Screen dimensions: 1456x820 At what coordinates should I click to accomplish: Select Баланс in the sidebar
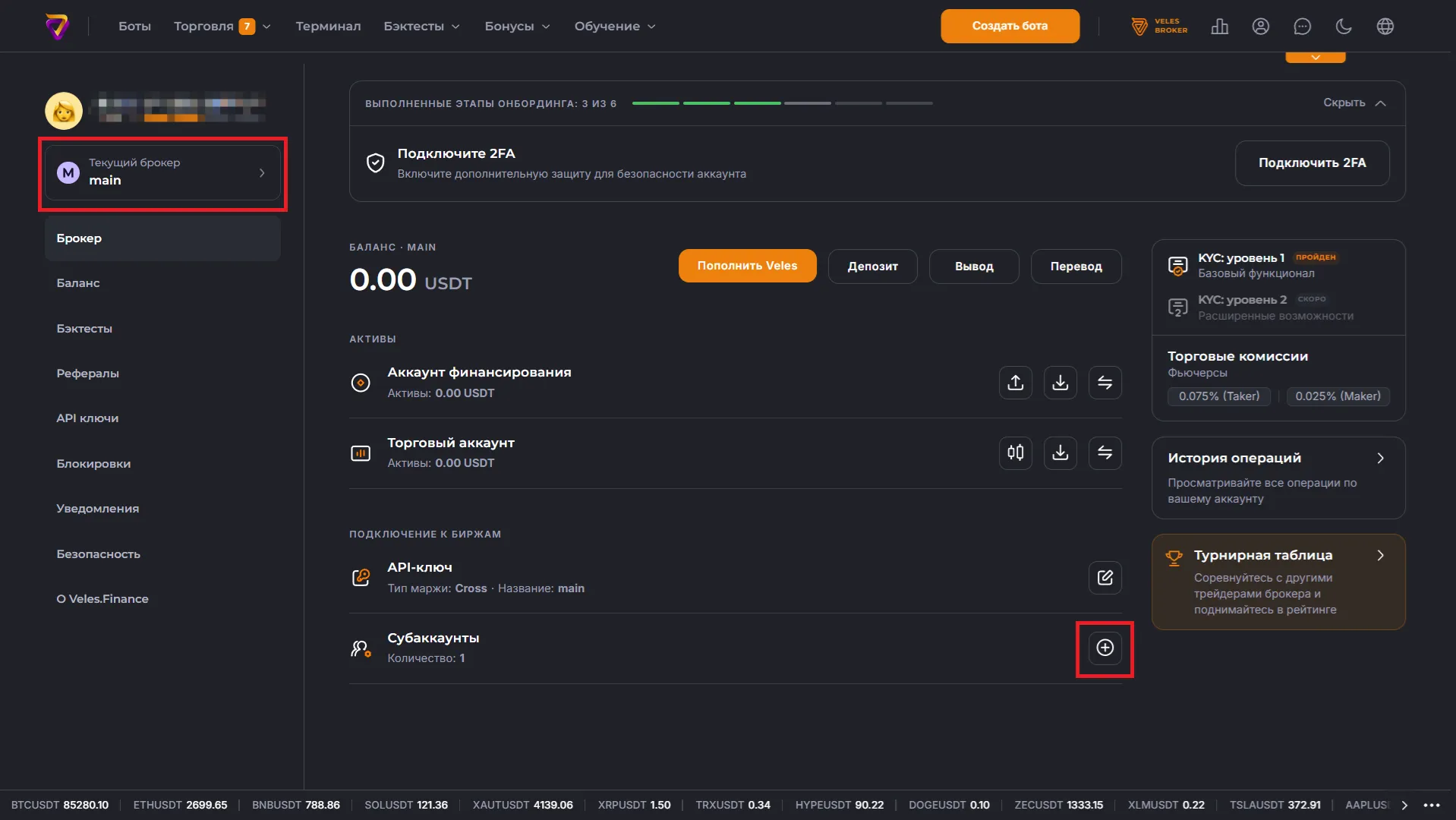(x=162, y=283)
